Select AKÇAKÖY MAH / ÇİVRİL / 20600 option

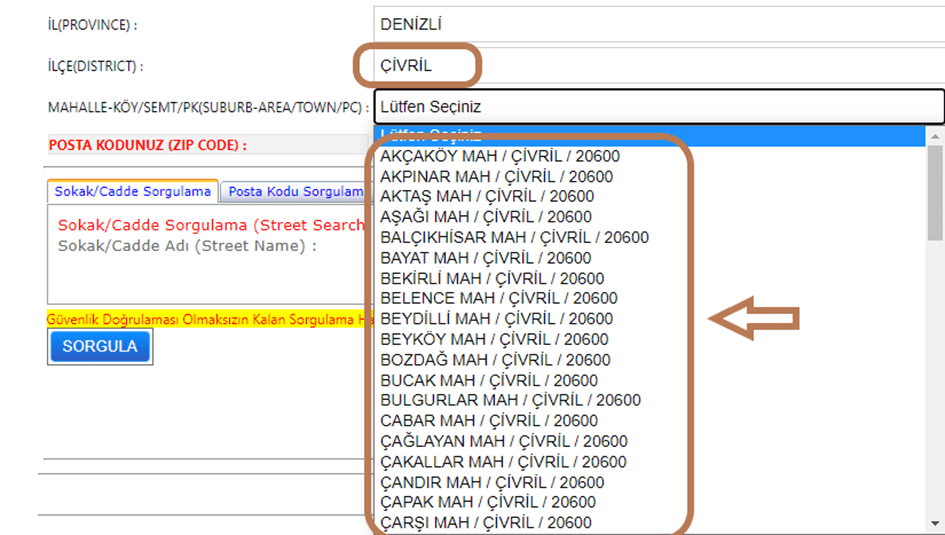click(x=499, y=156)
